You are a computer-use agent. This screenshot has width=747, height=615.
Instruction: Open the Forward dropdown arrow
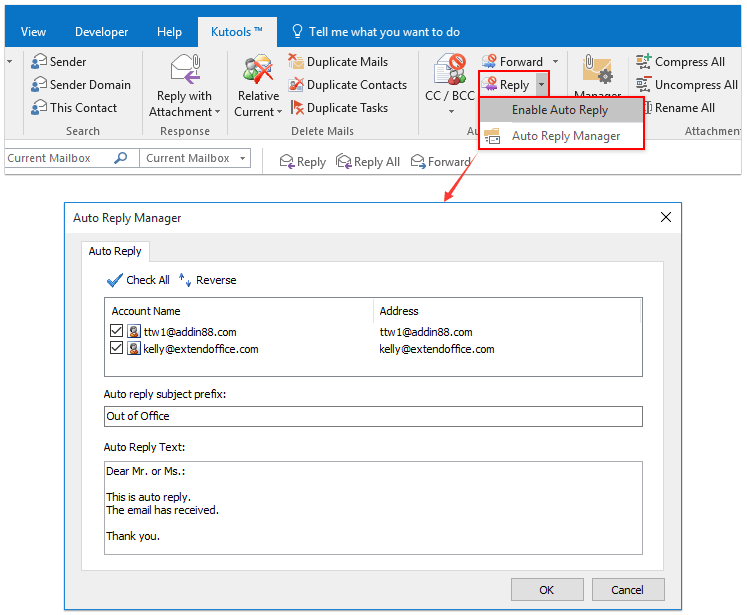point(556,62)
